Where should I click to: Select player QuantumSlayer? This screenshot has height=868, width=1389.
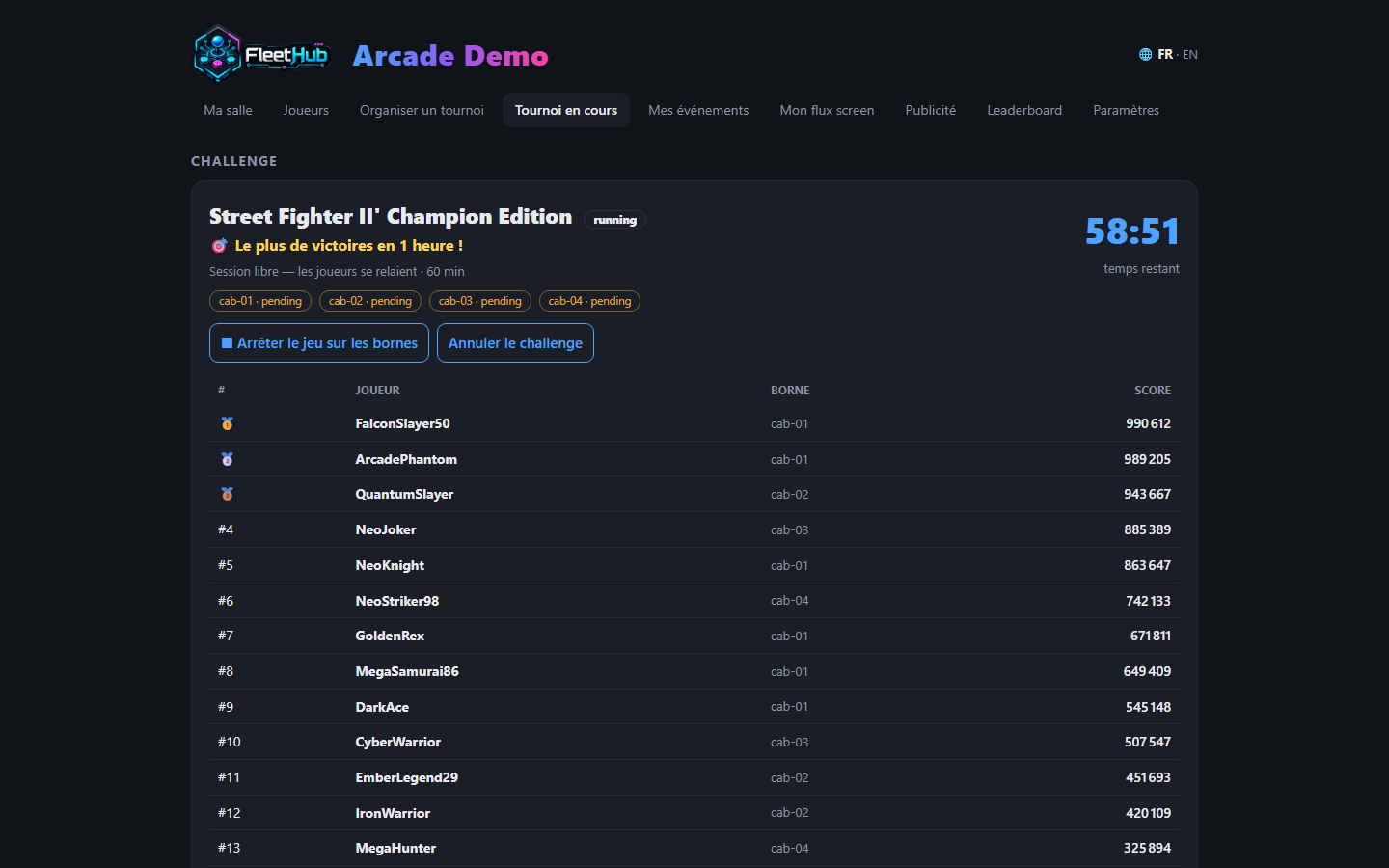click(x=404, y=494)
